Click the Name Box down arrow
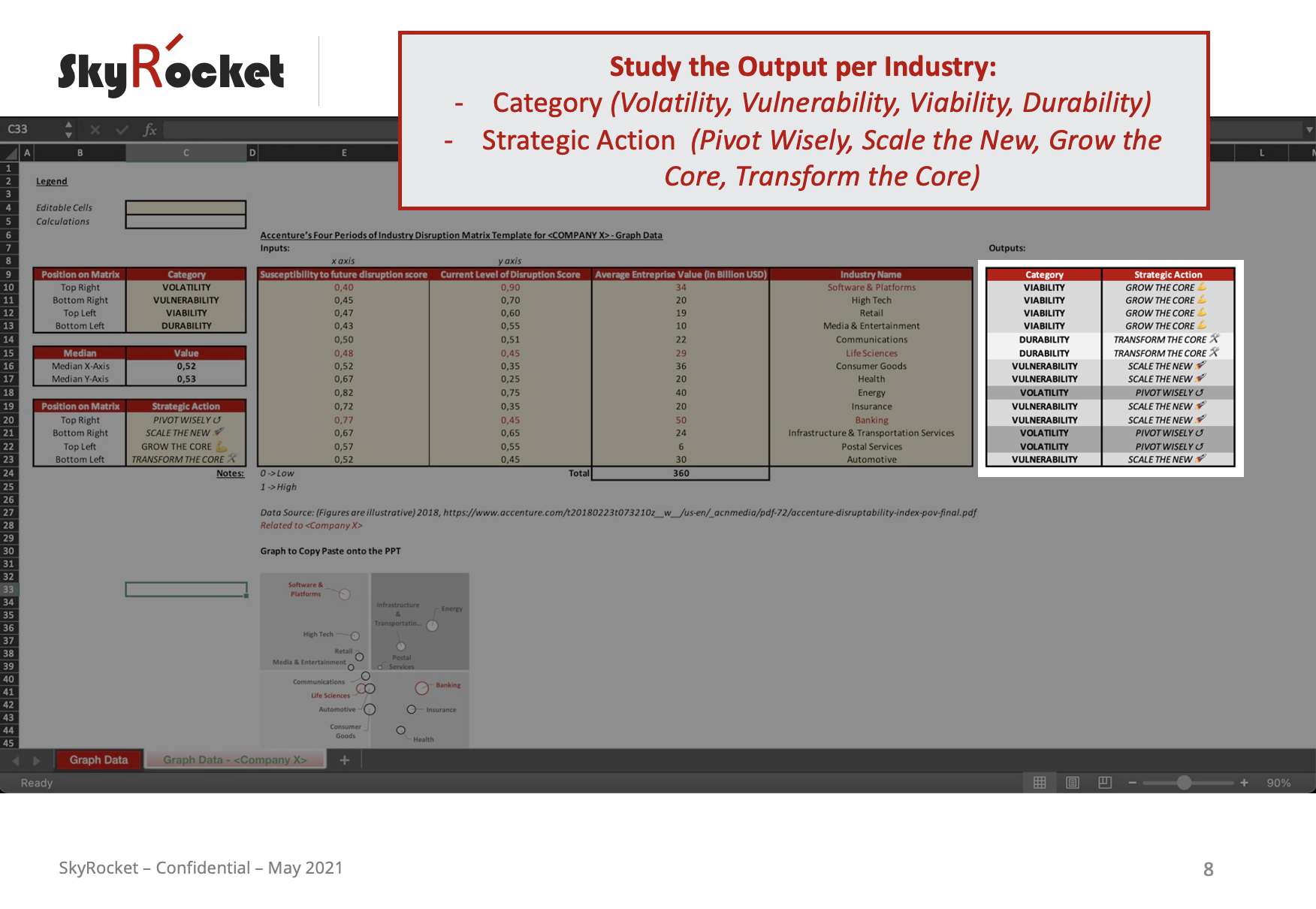This screenshot has height=909, width=1316. point(68,136)
